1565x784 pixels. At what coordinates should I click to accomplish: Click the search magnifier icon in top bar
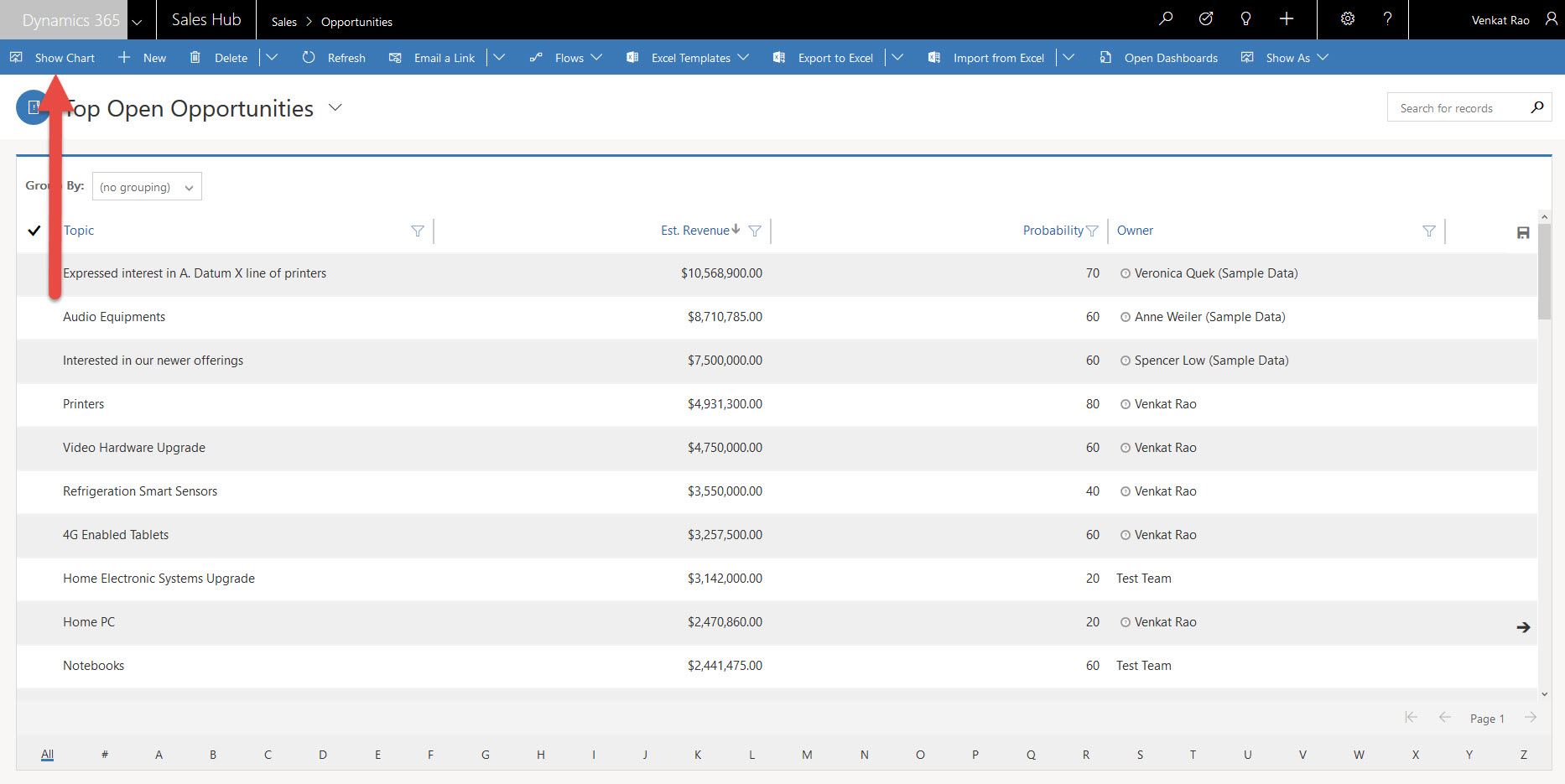pyautogui.click(x=1165, y=18)
